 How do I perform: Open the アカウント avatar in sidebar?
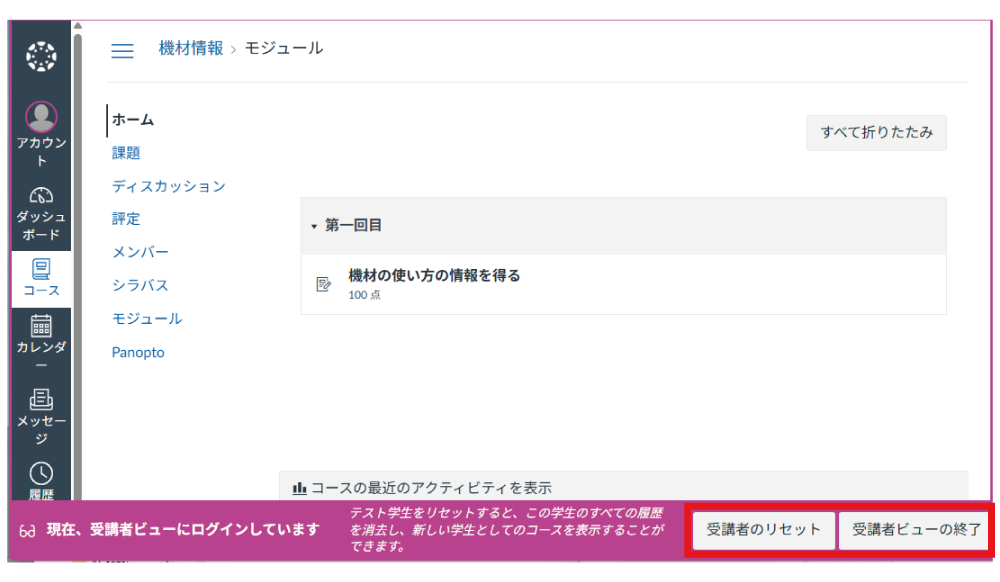41,118
